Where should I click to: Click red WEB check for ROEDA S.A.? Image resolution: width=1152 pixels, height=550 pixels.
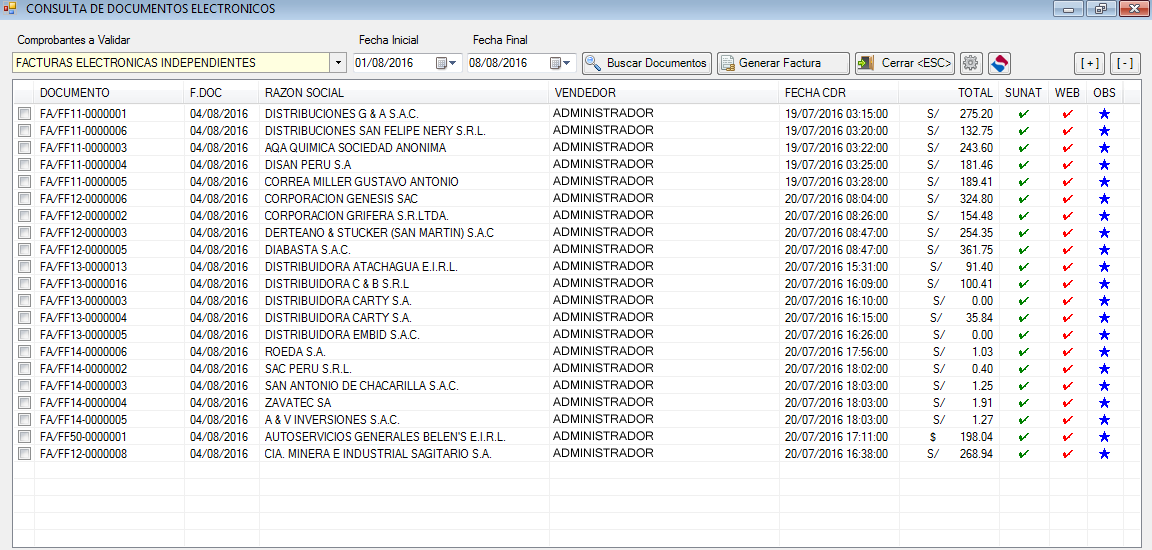pyautogui.click(x=1068, y=352)
